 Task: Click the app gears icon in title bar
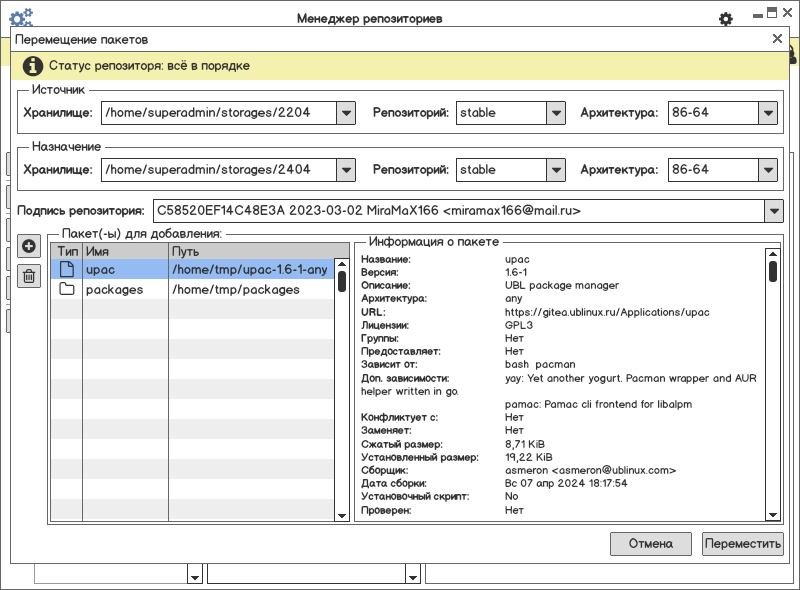21,17
